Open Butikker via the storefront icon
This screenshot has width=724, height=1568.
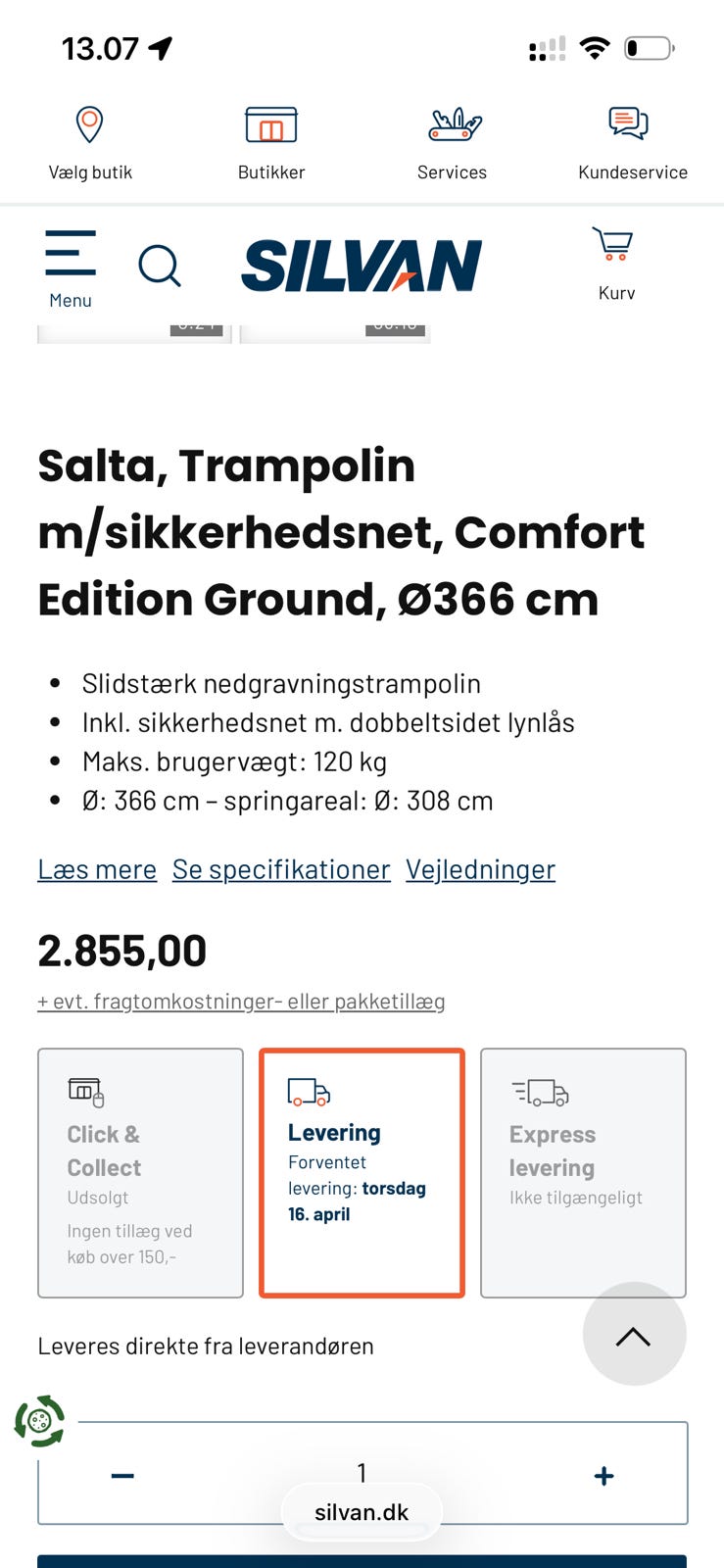coord(271,125)
